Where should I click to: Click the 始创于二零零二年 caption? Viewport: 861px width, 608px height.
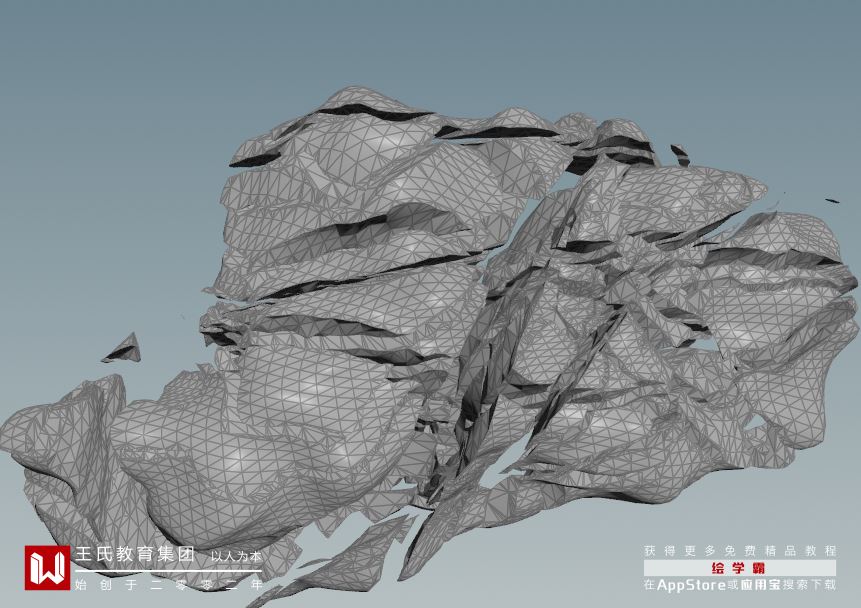point(169,584)
